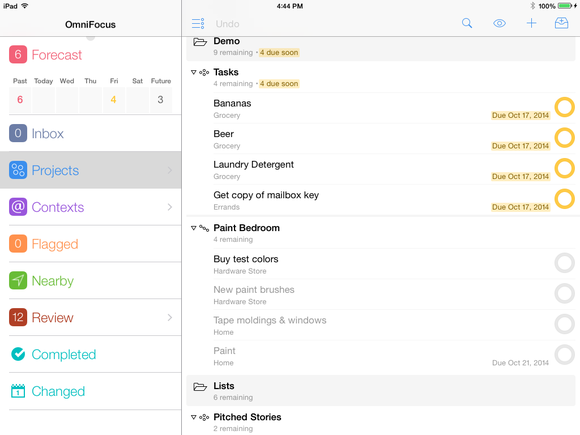
Task: Open the Demo folder header
Action: coord(381,48)
